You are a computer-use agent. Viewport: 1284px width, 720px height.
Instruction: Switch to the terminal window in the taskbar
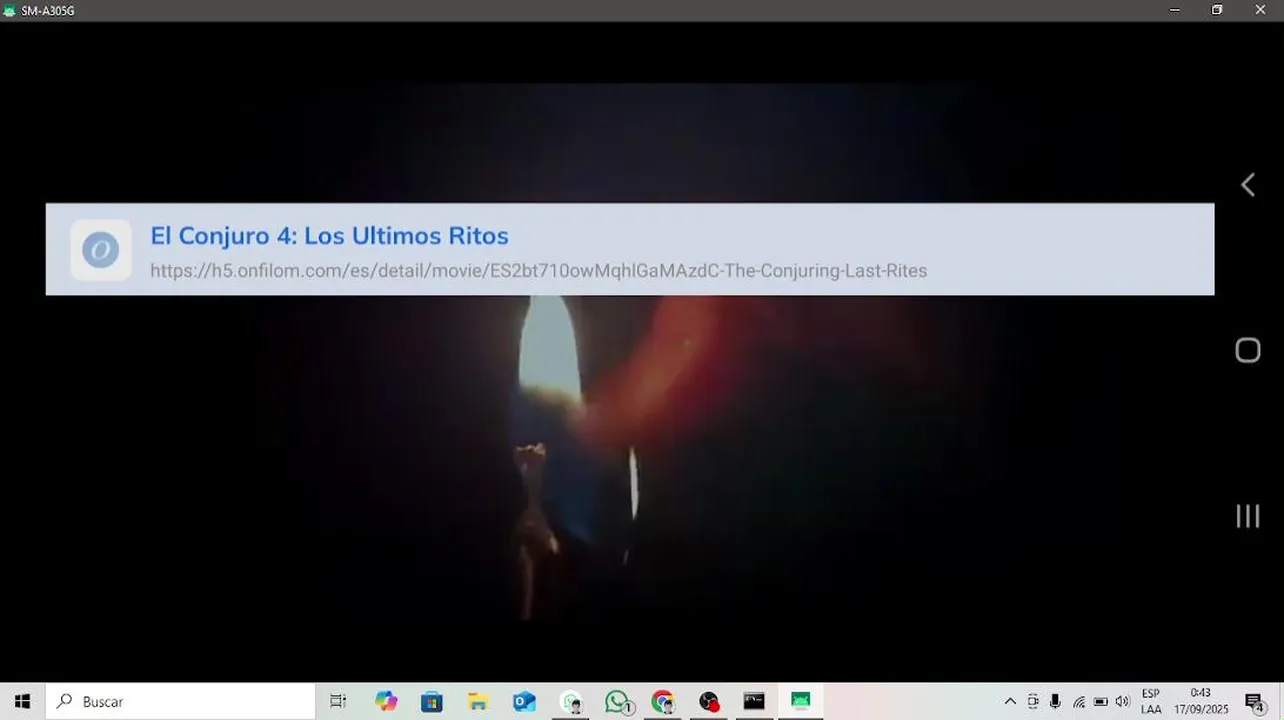pos(754,702)
